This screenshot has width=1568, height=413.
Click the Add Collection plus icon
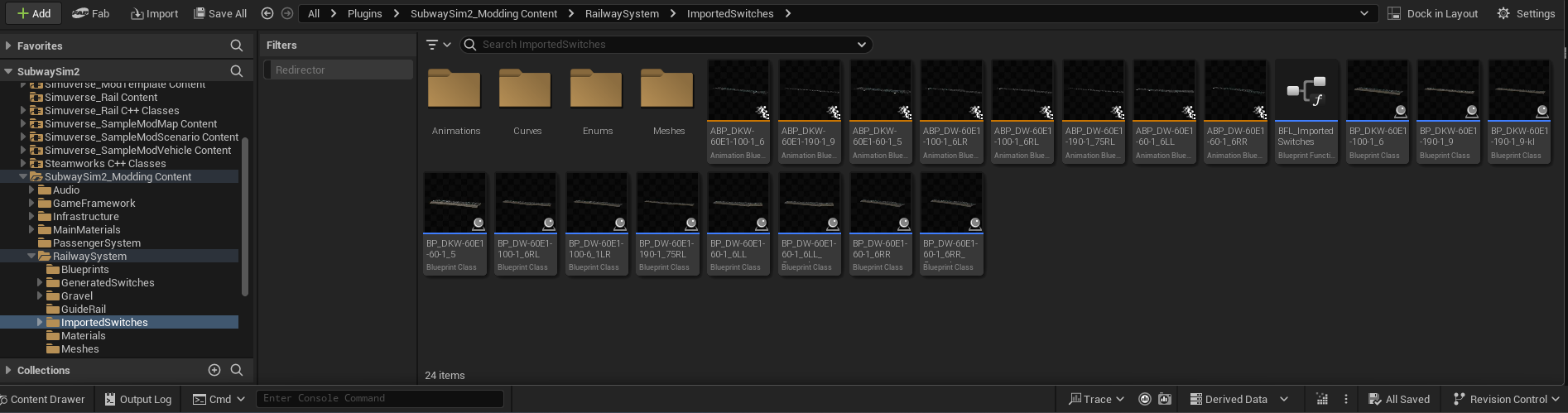(x=214, y=370)
